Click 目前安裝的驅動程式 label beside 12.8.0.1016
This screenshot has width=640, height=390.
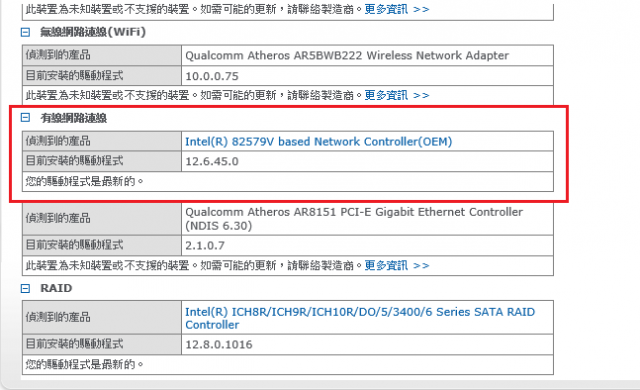pos(74,344)
